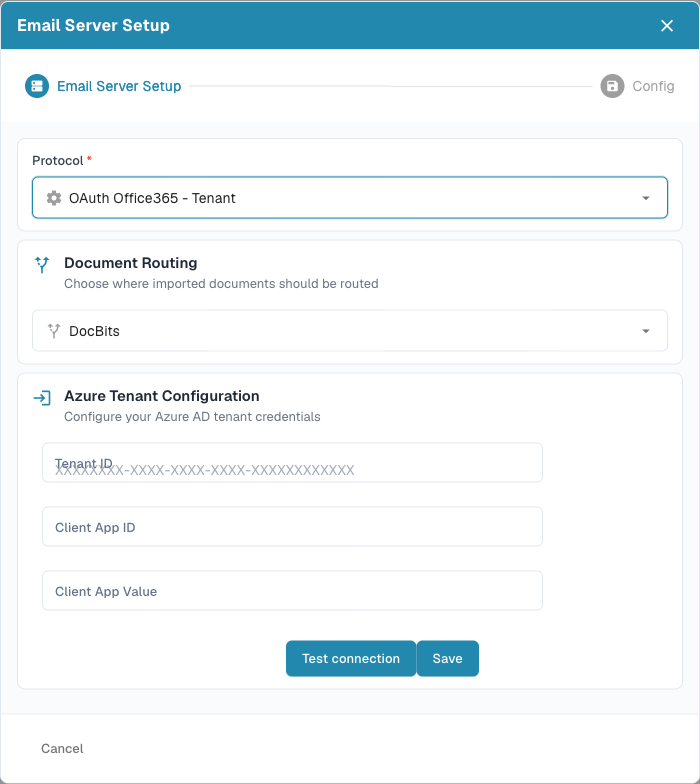Click the Azure Tenant Configuration login icon
This screenshot has width=700, height=784.
click(42, 398)
